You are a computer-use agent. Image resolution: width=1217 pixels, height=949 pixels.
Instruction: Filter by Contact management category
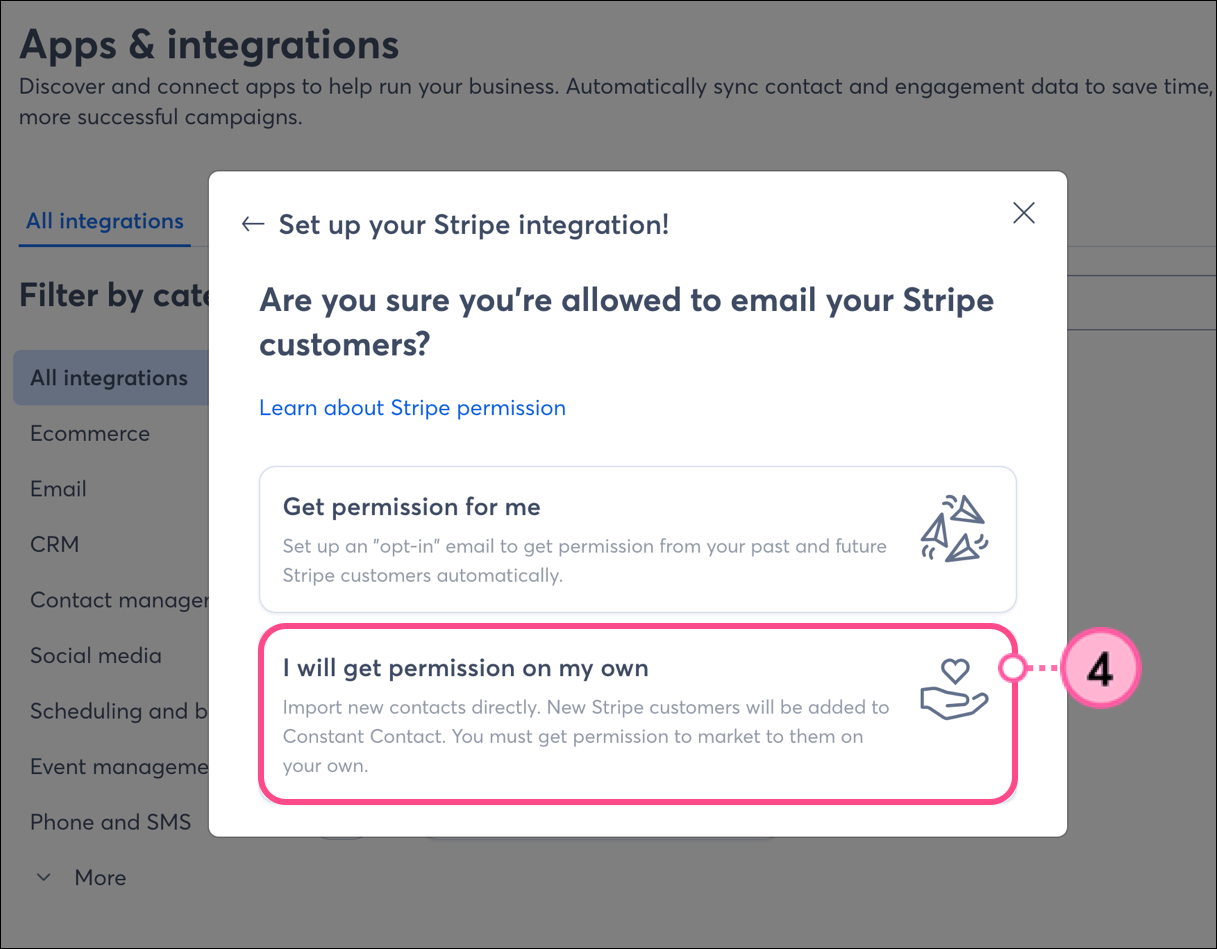[119, 600]
